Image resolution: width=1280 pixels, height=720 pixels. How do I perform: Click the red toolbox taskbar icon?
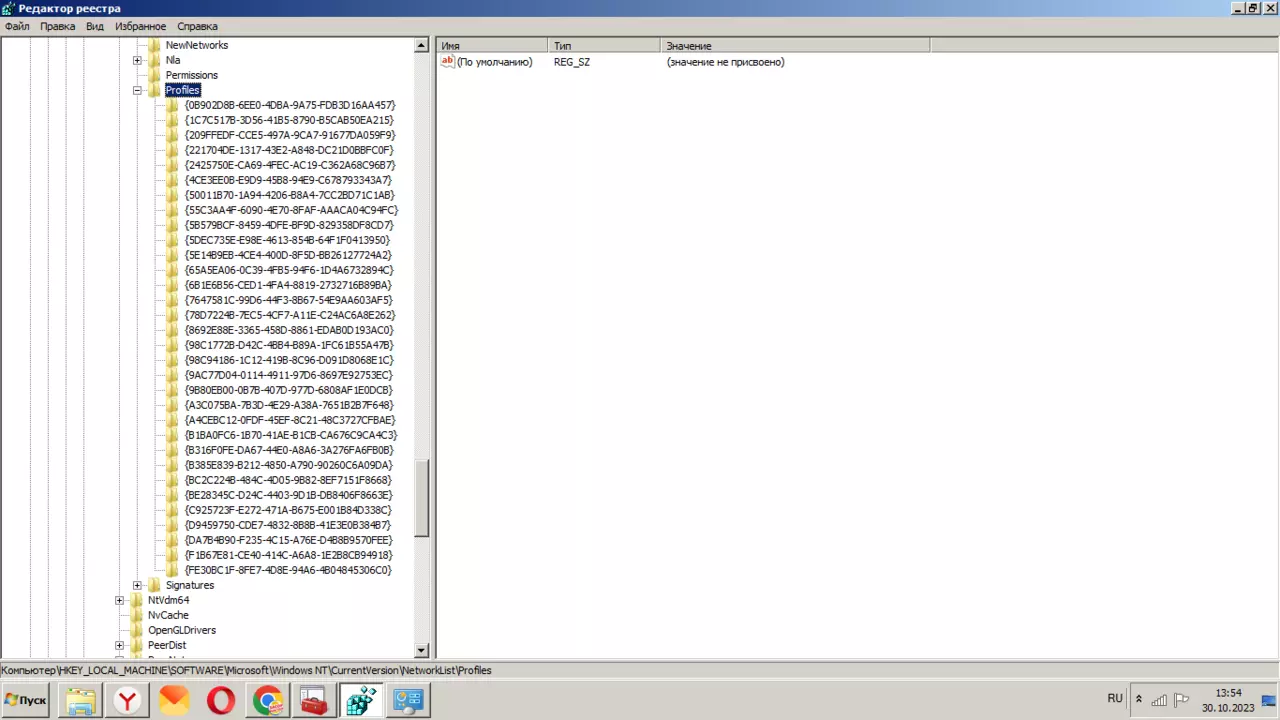314,701
